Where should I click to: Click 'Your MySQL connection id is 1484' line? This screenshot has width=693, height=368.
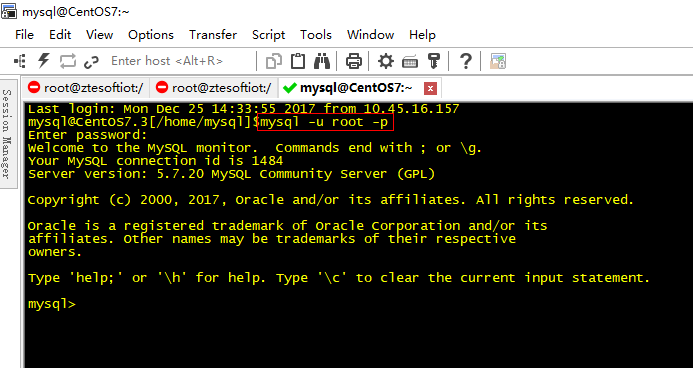point(155,161)
